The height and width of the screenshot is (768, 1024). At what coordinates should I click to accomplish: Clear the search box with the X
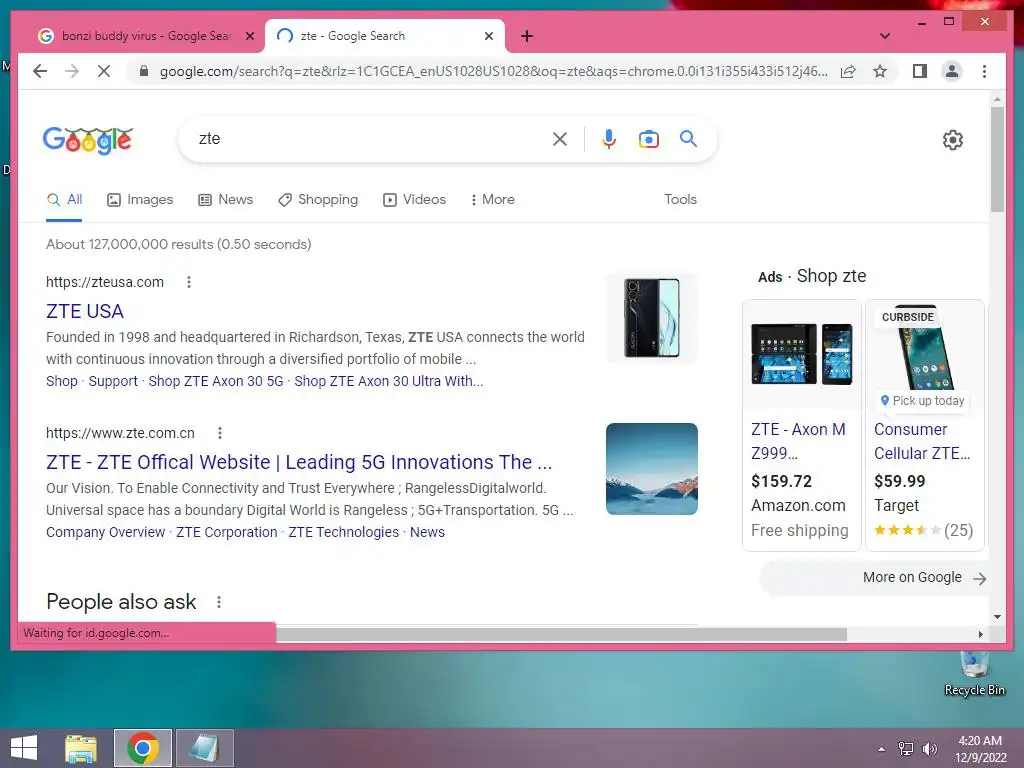[x=560, y=138]
